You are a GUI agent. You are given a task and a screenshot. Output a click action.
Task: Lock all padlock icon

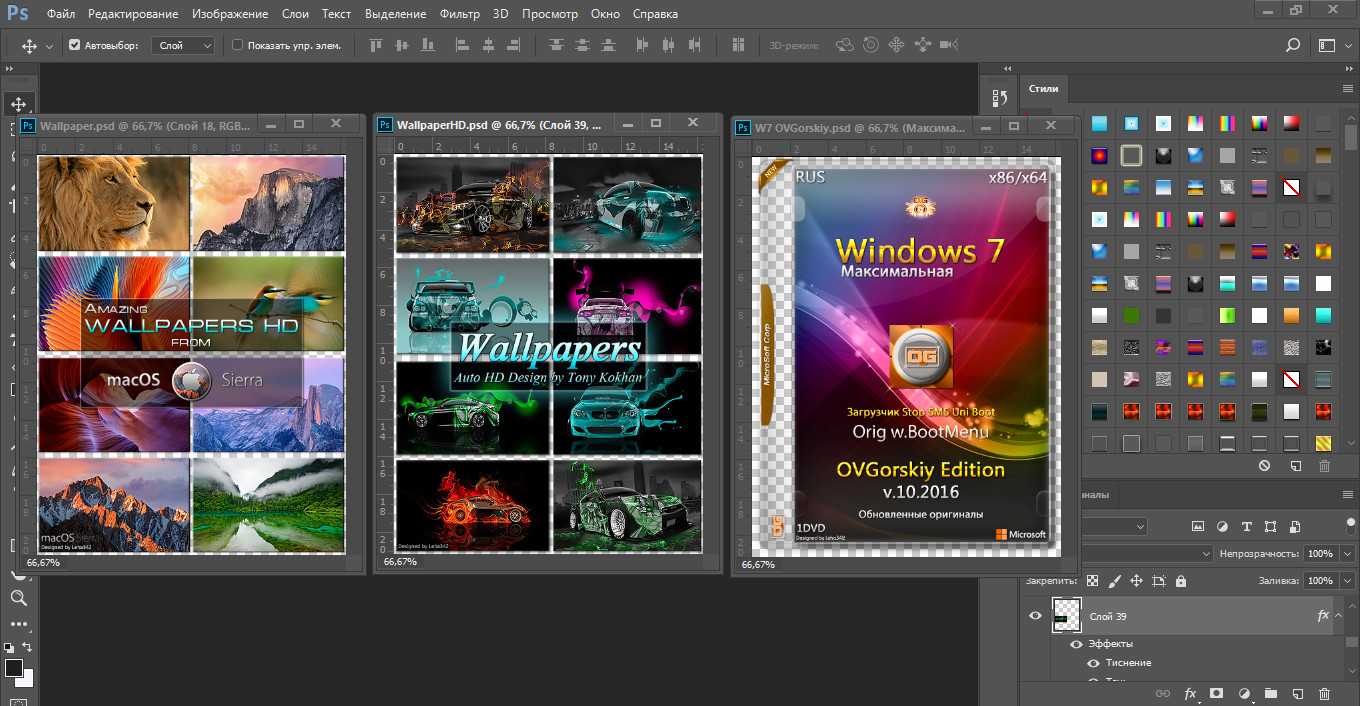pyautogui.click(x=1180, y=580)
